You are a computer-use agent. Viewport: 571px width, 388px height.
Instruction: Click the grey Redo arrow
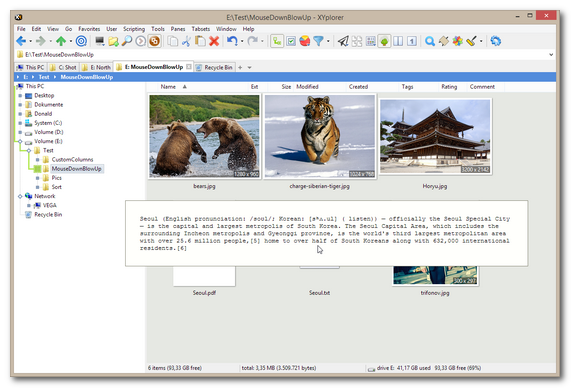tap(252, 41)
